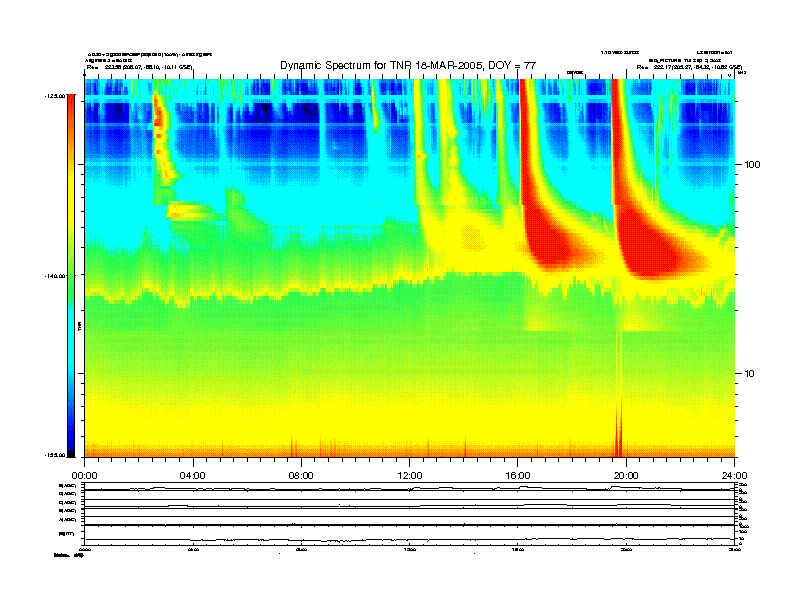The image size is (792, 612).
Task: Click the '100' frequency axis label
Action: pyautogui.click(x=752, y=165)
